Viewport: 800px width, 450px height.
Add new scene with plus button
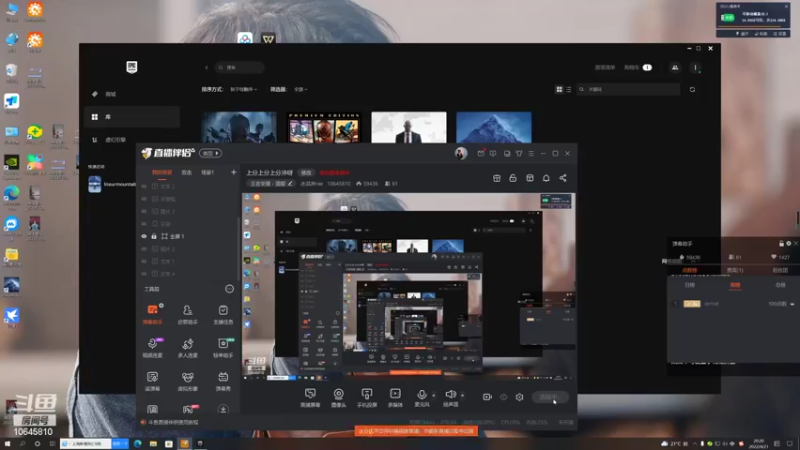click(x=234, y=172)
